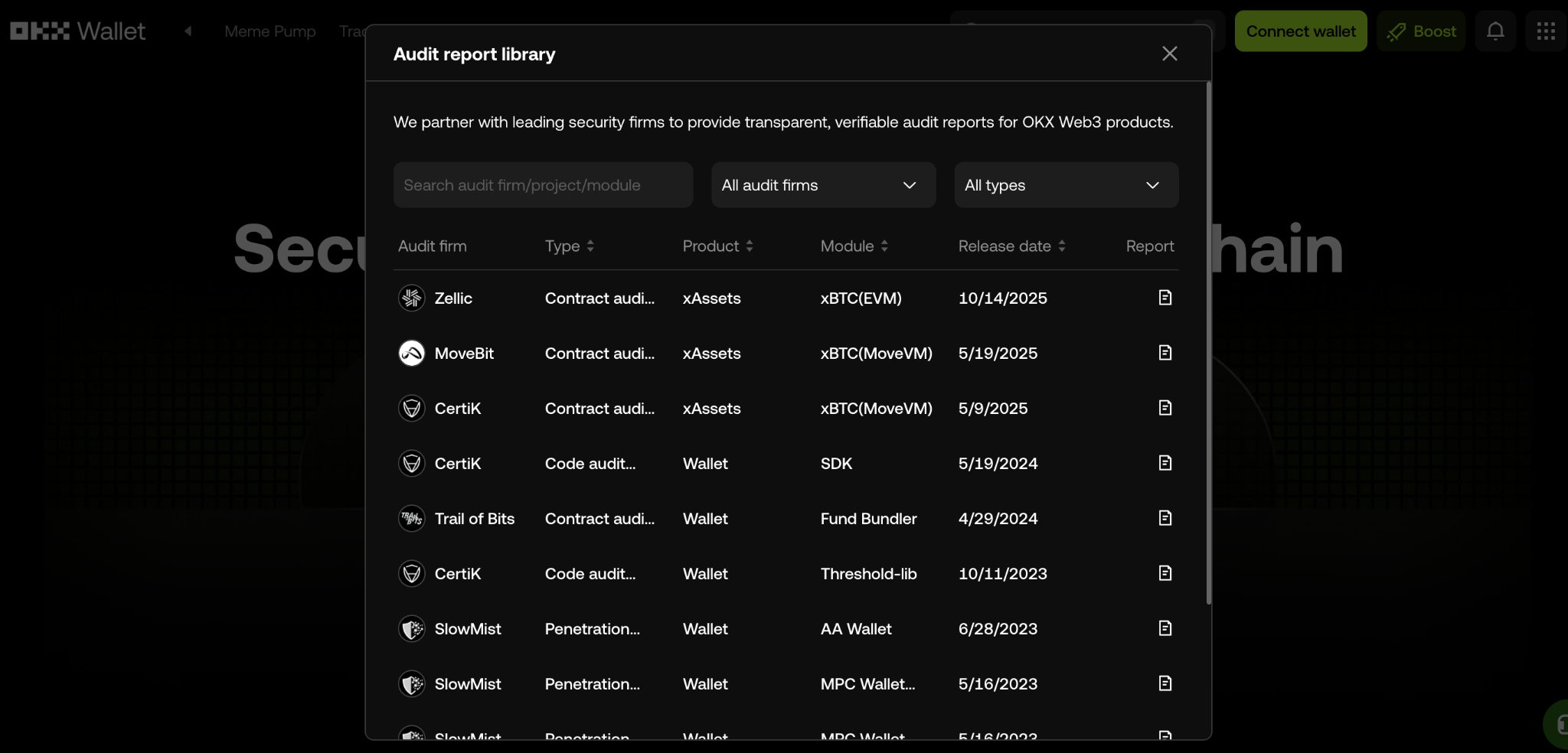Click the Connect wallet button
1568x753 pixels.
[1300, 31]
